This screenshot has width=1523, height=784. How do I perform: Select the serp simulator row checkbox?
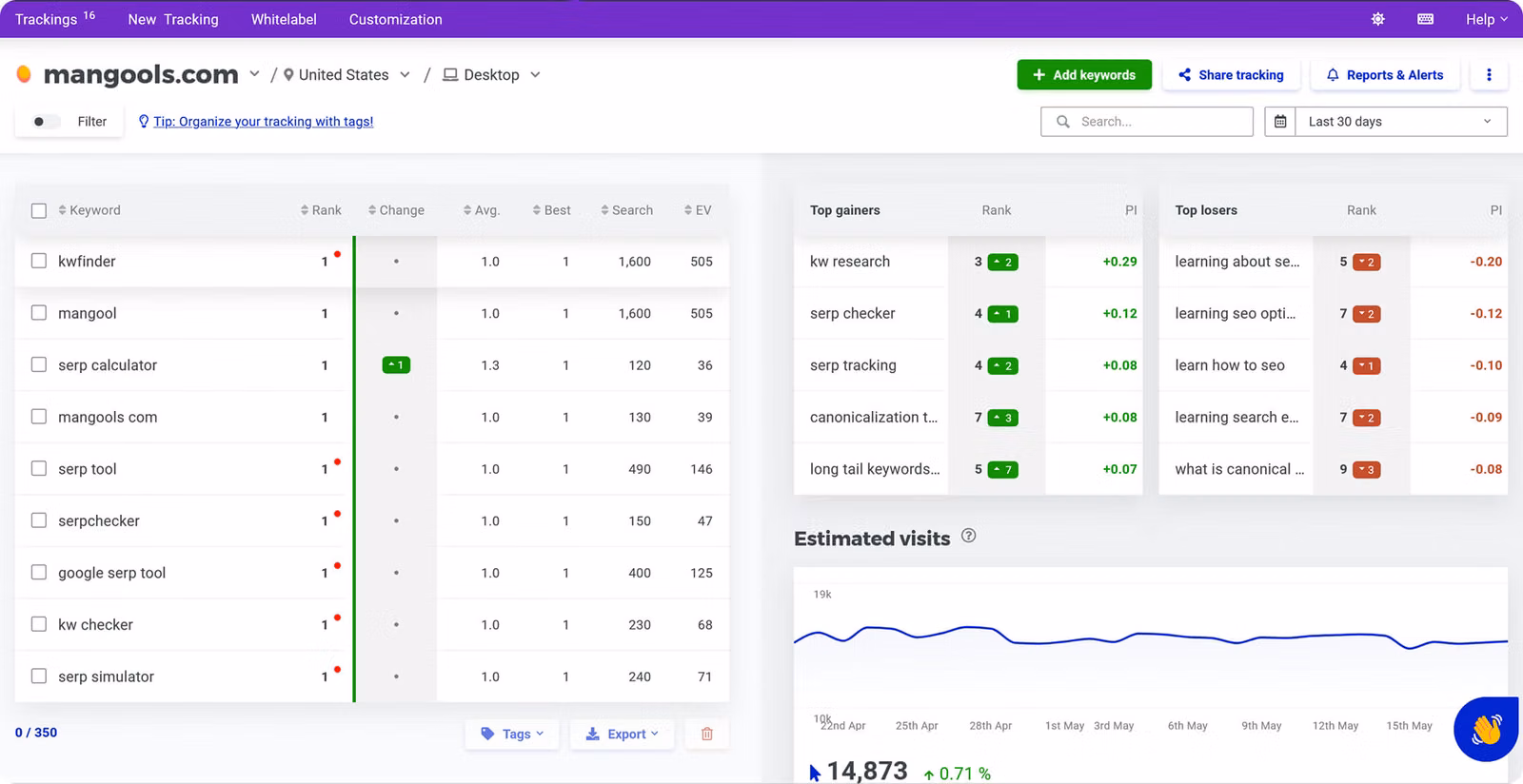39,676
